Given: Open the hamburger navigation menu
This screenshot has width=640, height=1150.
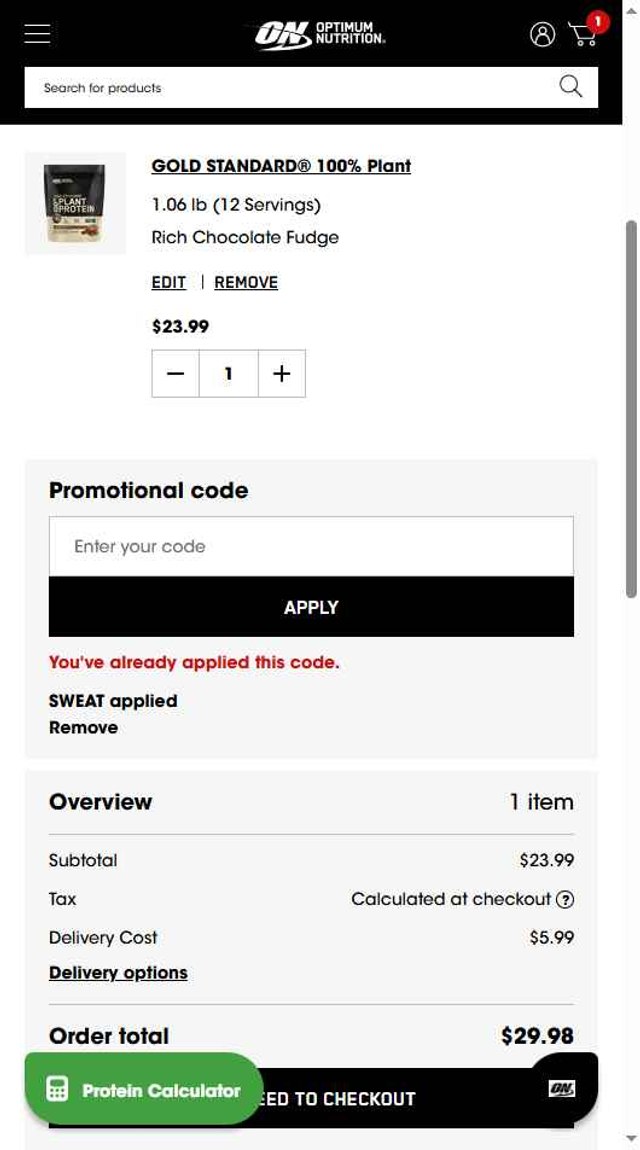Looking at the screenshot, I should [x=38, y=34].
